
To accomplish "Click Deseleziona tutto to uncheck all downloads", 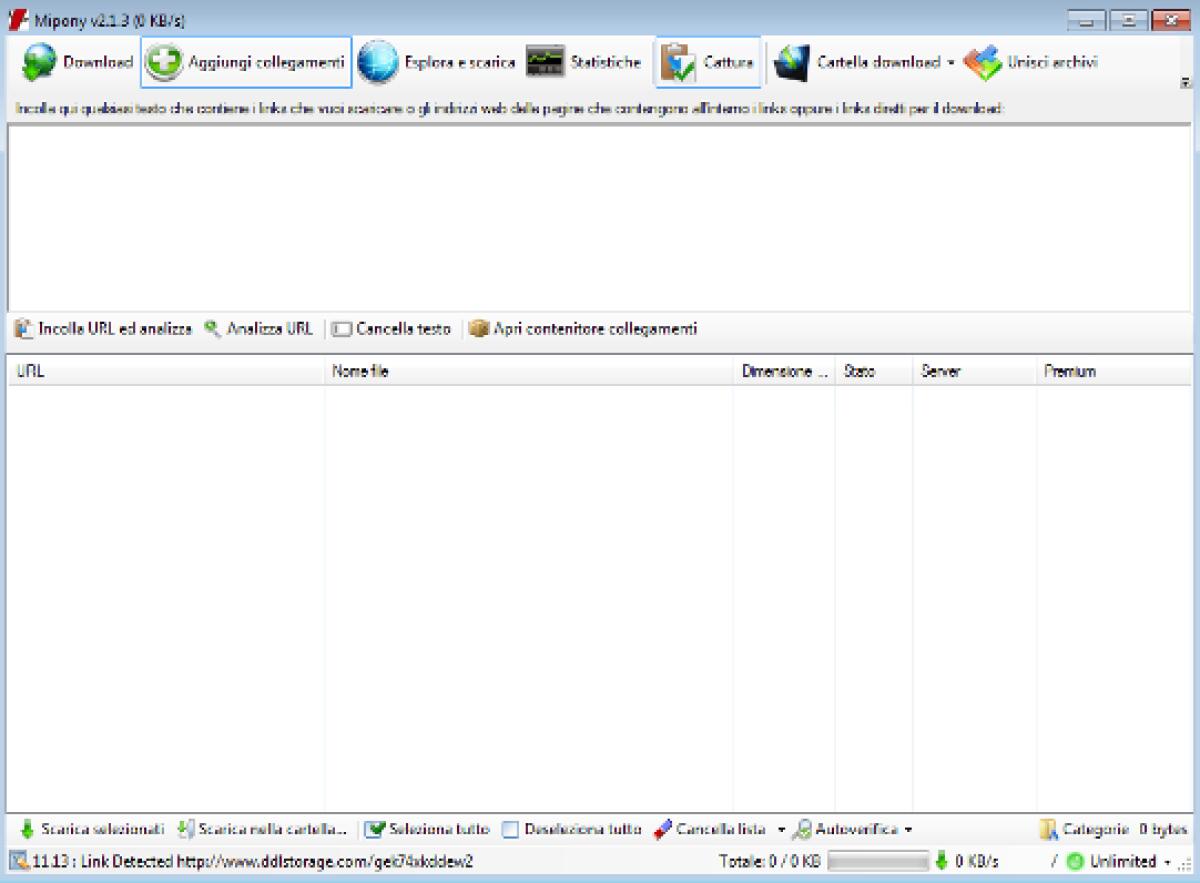I will (575, 829).
